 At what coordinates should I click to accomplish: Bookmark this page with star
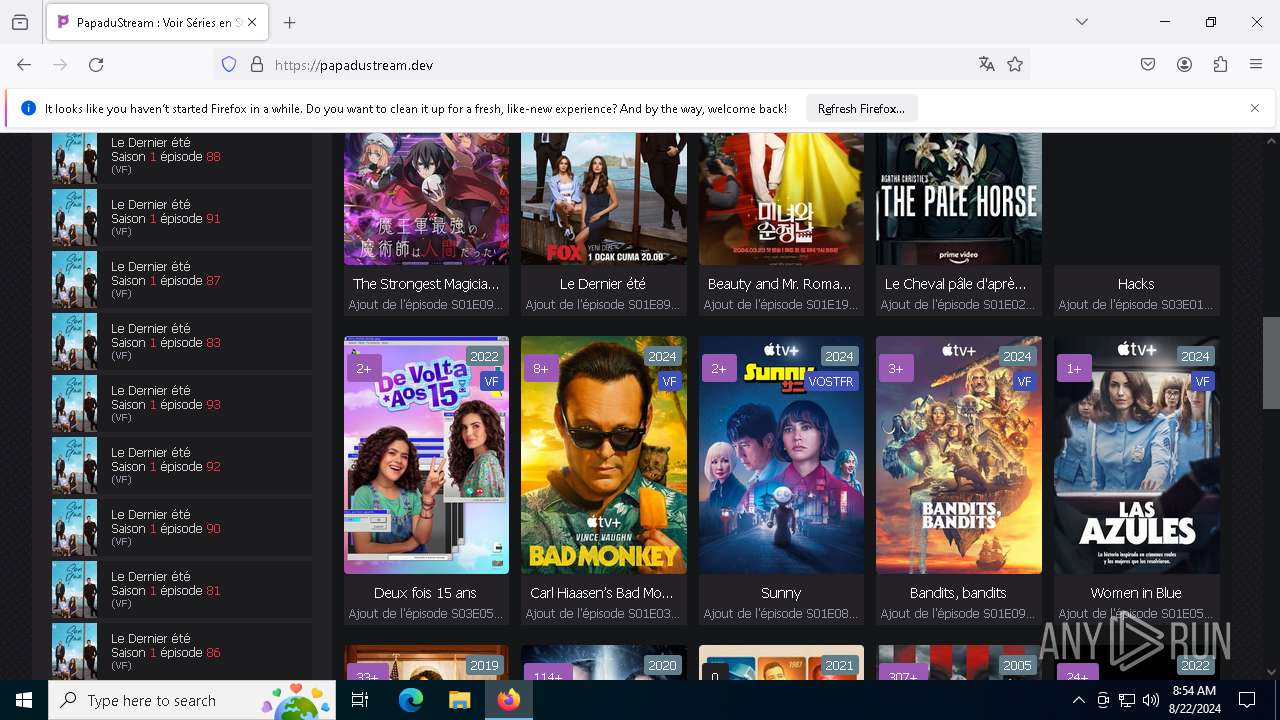[x=1015, y=65]
